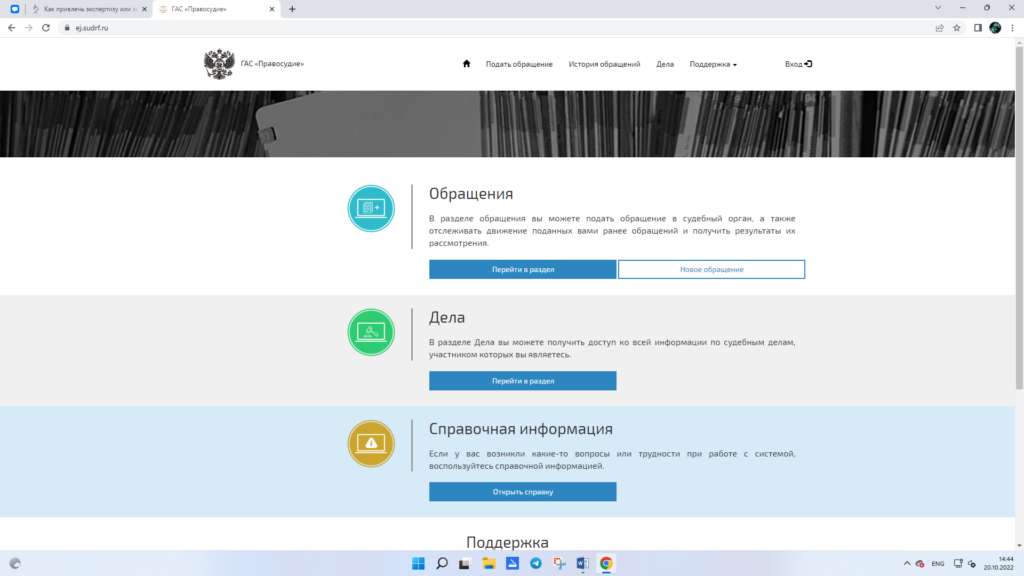Reload the page using the refresh icon

[46, 28]
